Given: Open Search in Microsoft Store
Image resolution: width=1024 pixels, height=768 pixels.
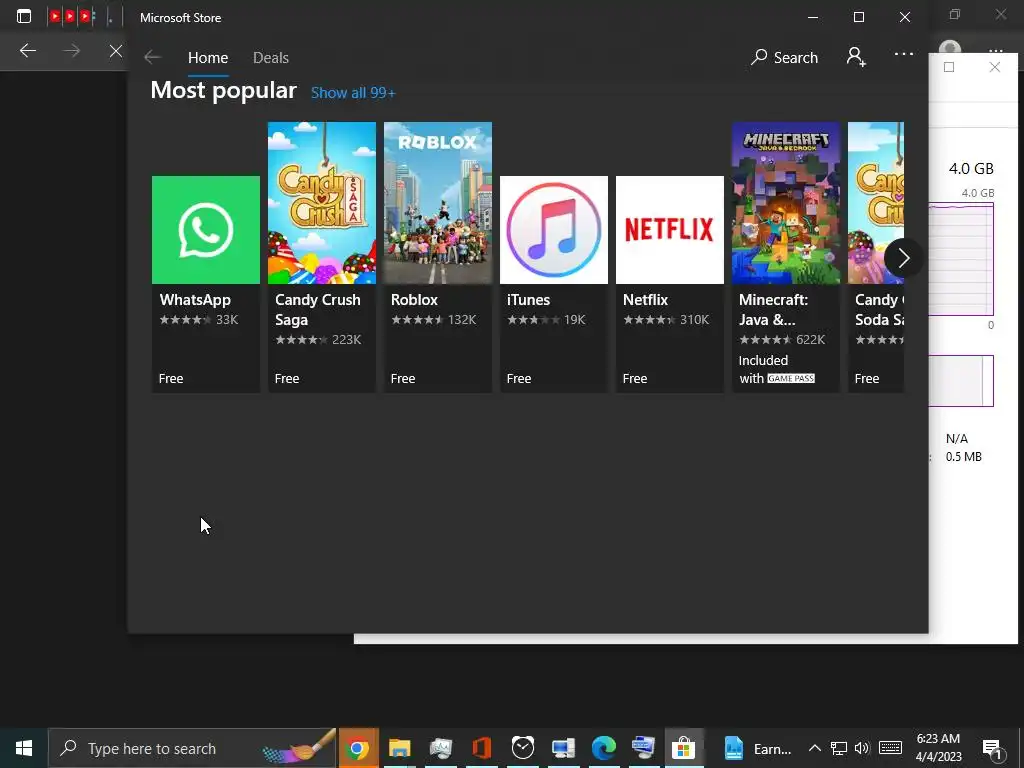Looking at the screenshot, I should tap(784, 57).
